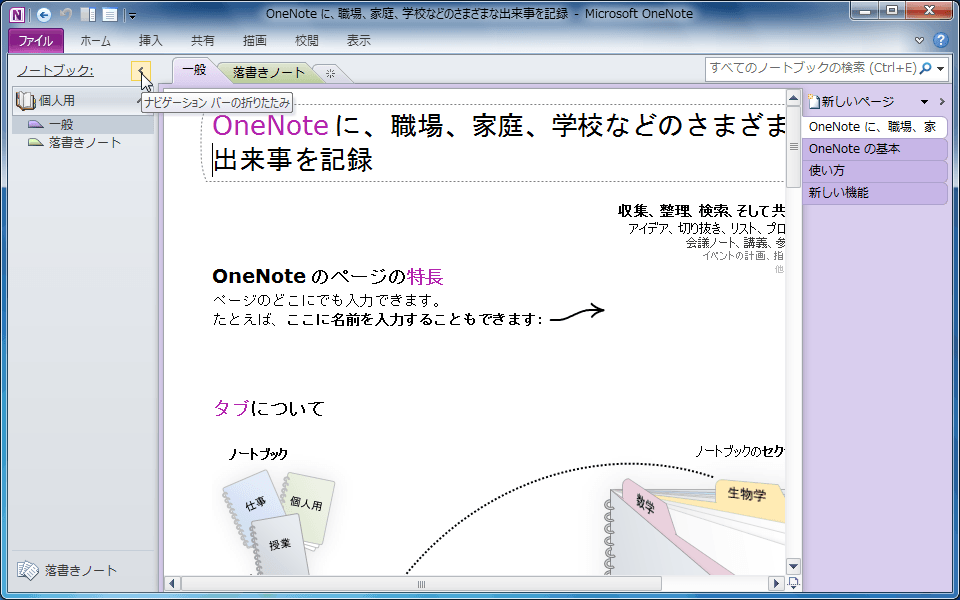960x600 pixels.
Task: Click the page title text 出来事を記録
Action: tap(293, 160)
